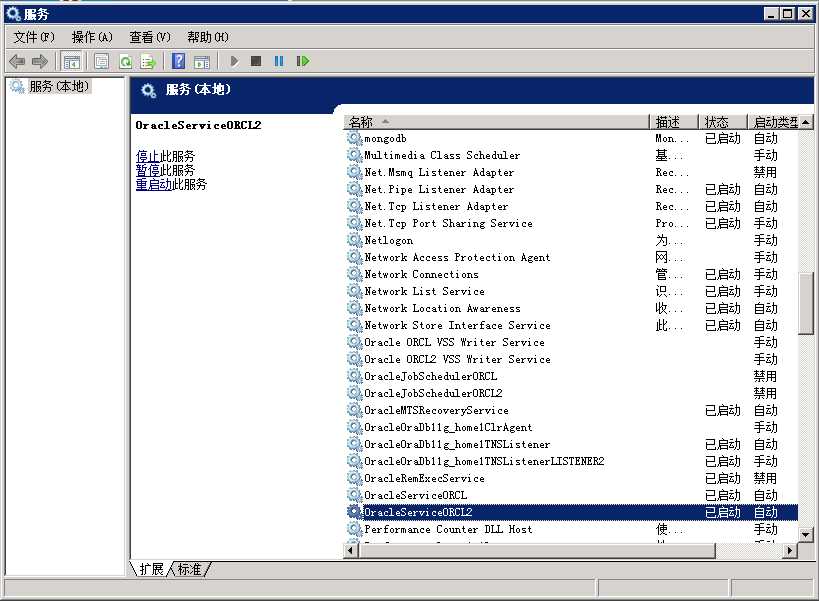Select Network Location Awareness service
This screenshot has width=819, height=601.
point(571,309)
